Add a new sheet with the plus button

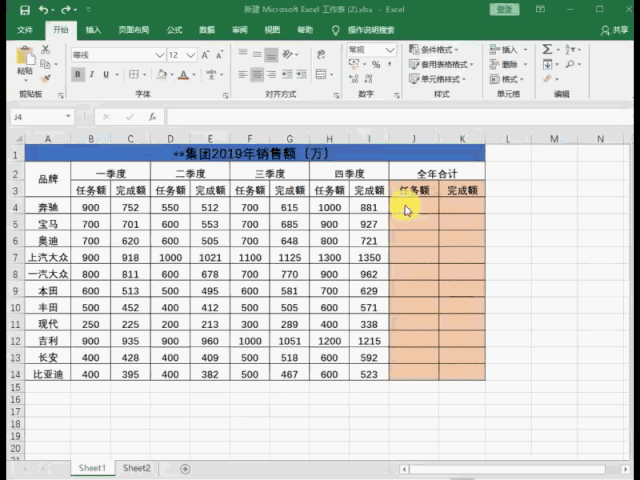coord(185,469)
